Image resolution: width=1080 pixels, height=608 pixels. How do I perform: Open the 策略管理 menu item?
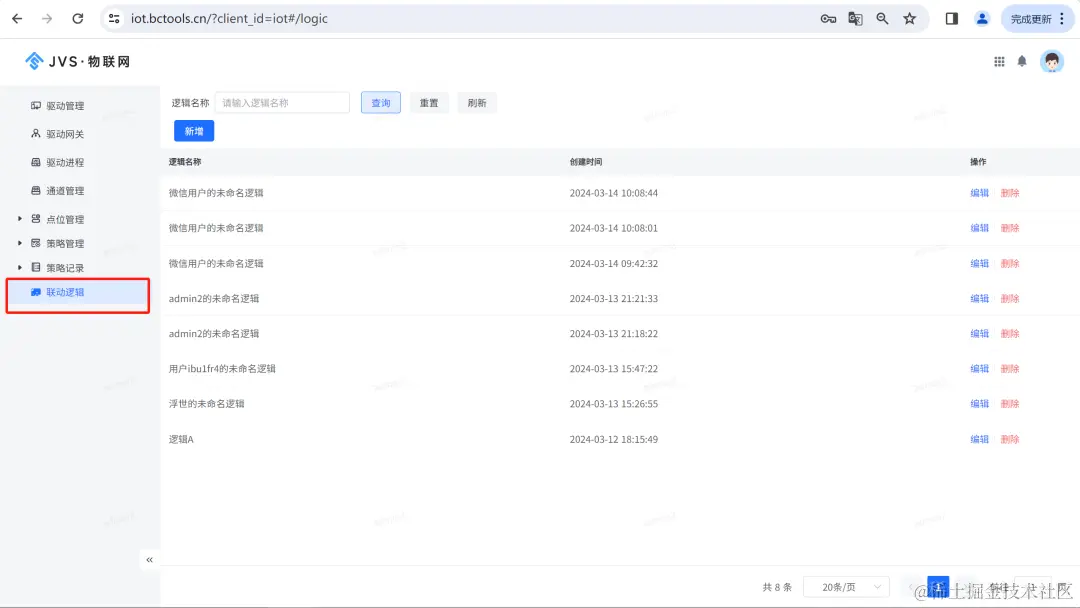(65, 244)
